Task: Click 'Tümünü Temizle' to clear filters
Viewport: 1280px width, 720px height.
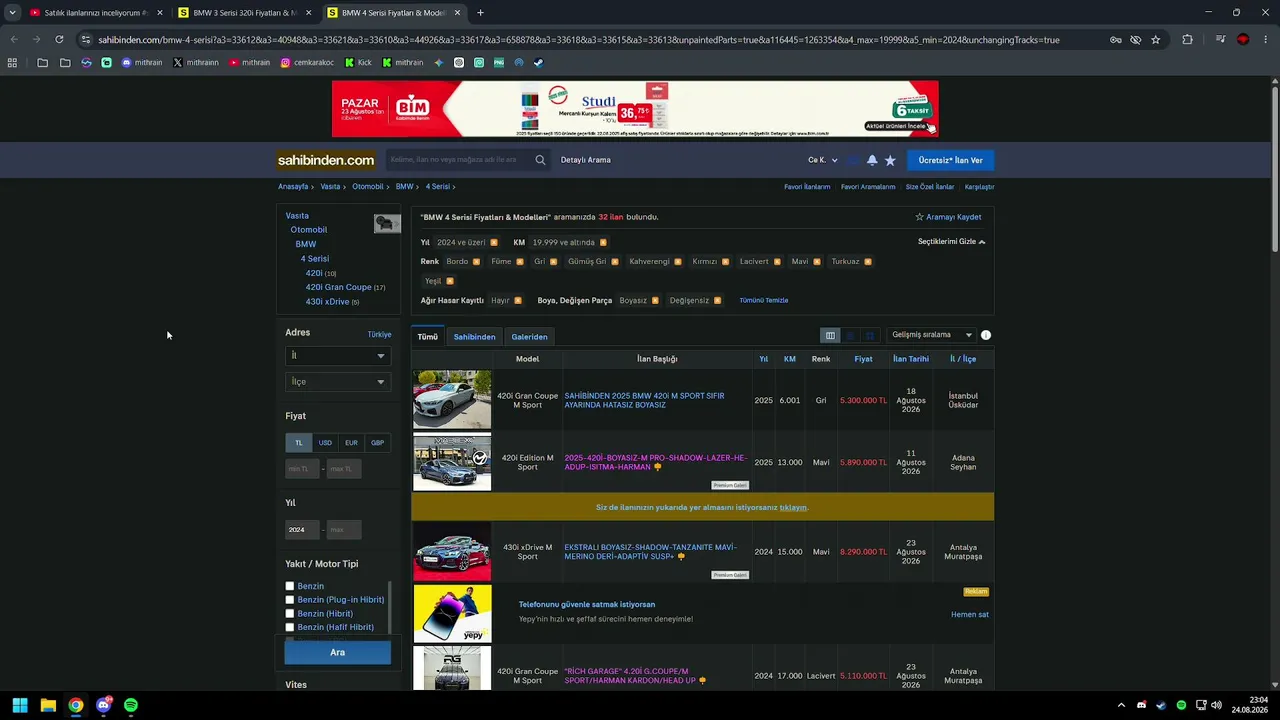Action: point(764,301)
